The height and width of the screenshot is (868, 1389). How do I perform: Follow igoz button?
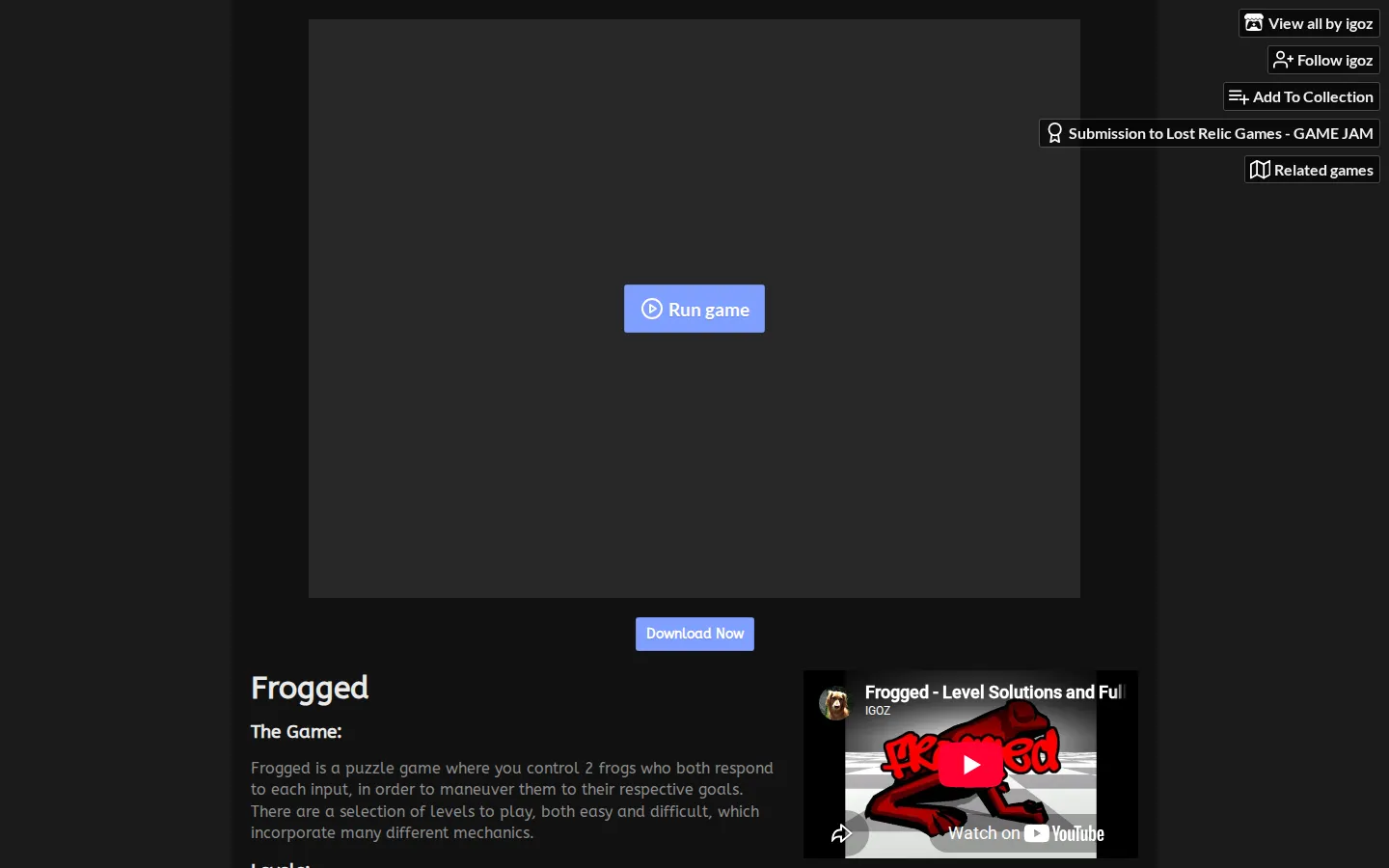pos(1323,60)
